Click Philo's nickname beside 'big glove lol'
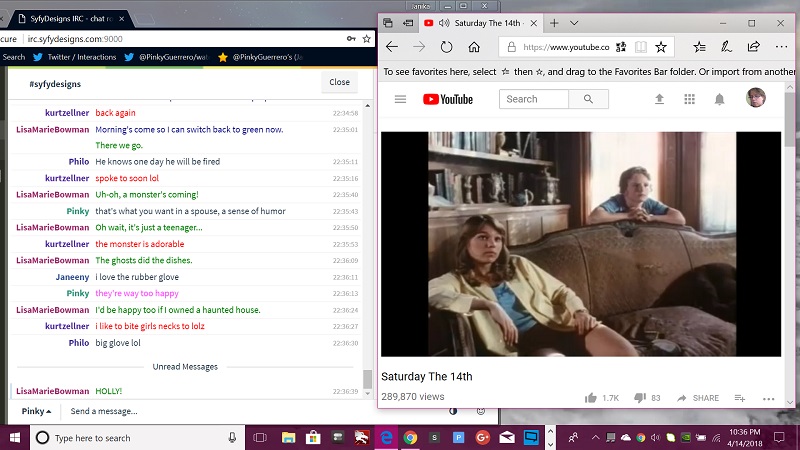Viewport: 800px width, 450px height. click(79, 343)
